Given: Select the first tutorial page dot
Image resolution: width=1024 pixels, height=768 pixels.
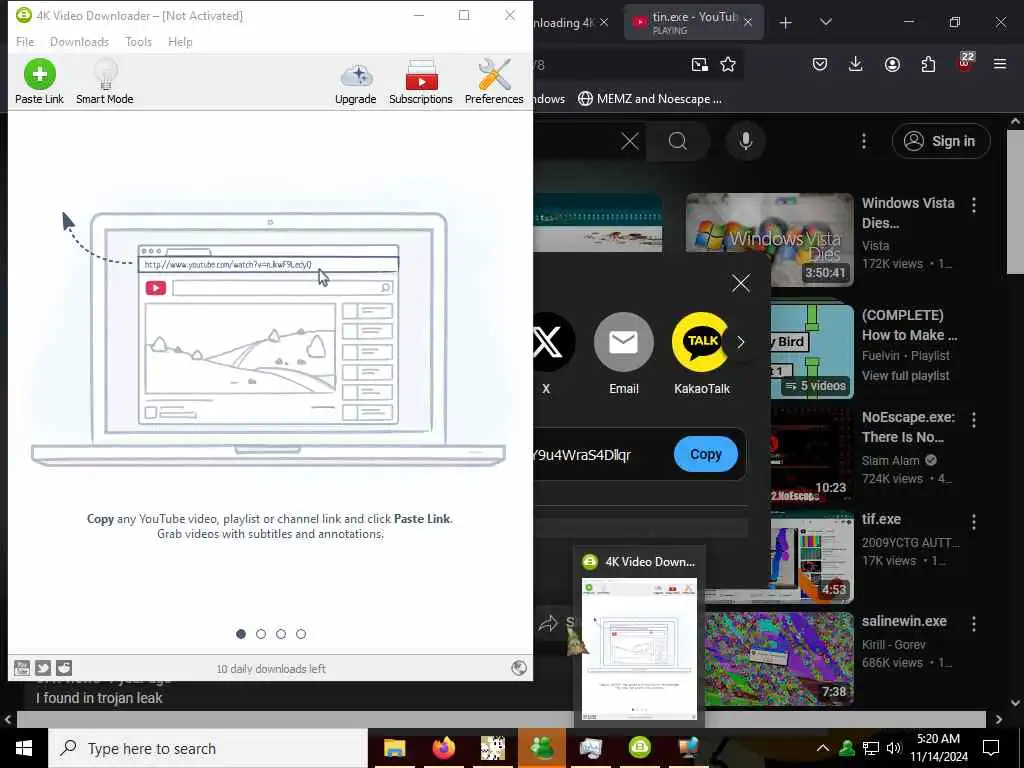Looking at the screenshot, I should point(241,633).
